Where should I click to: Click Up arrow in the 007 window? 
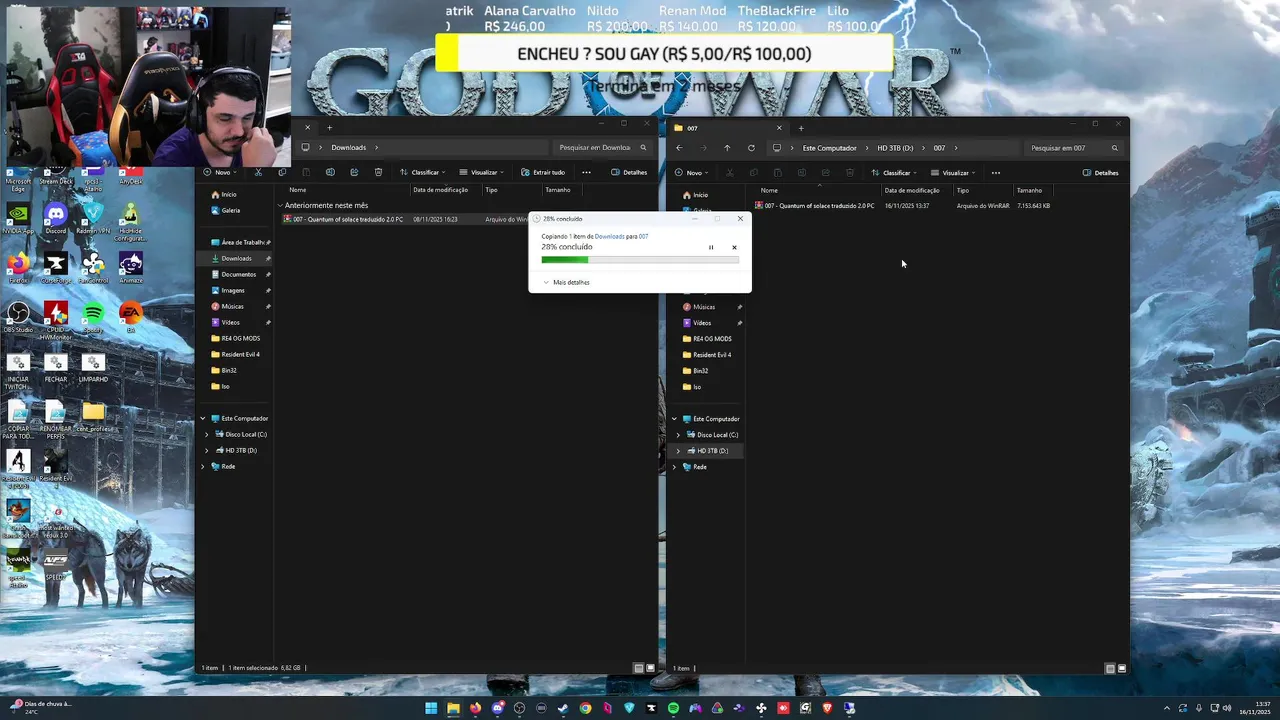pyautogui.click(x=727, y=148)
